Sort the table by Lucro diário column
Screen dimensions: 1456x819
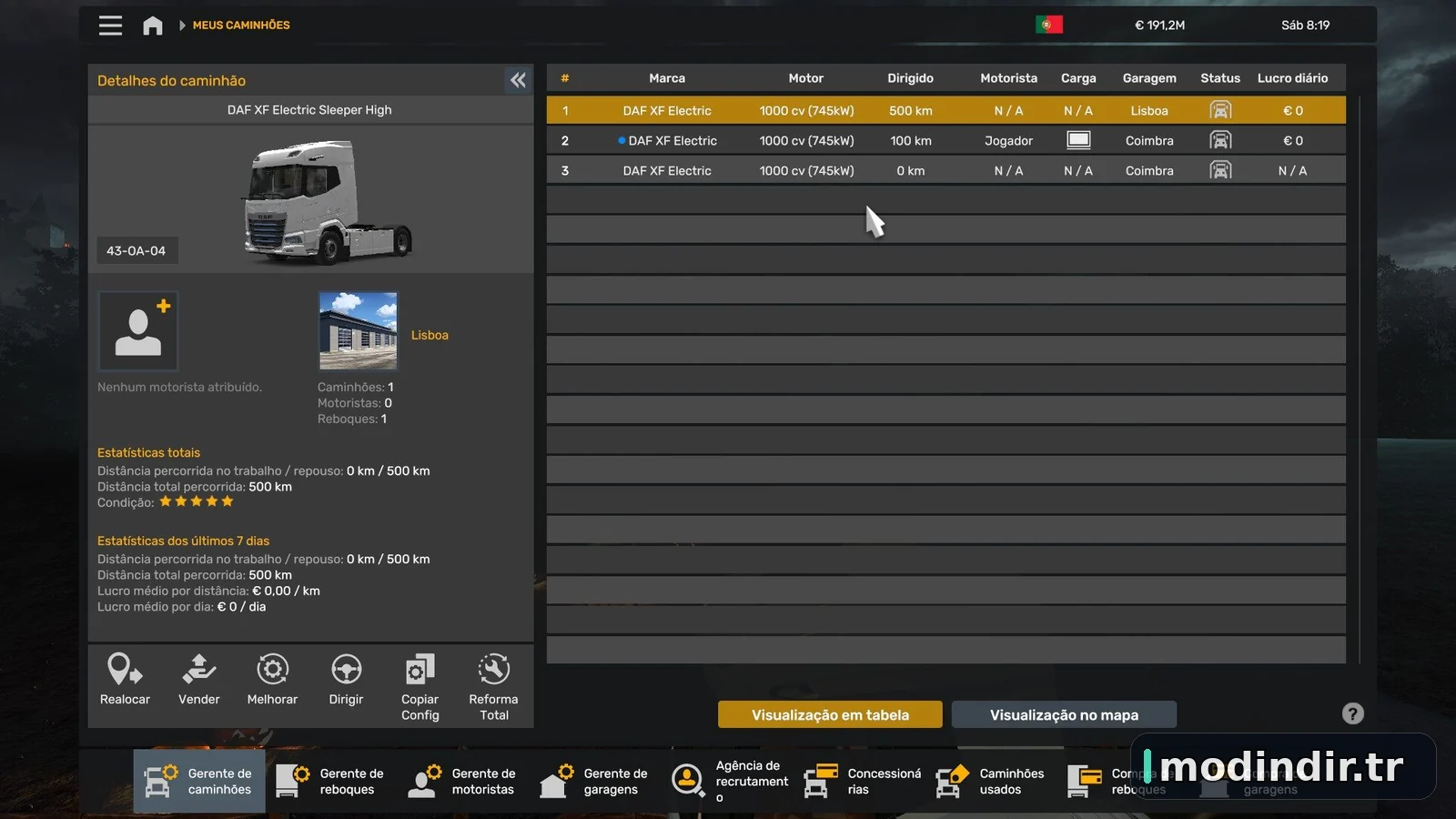(1292, 78)
